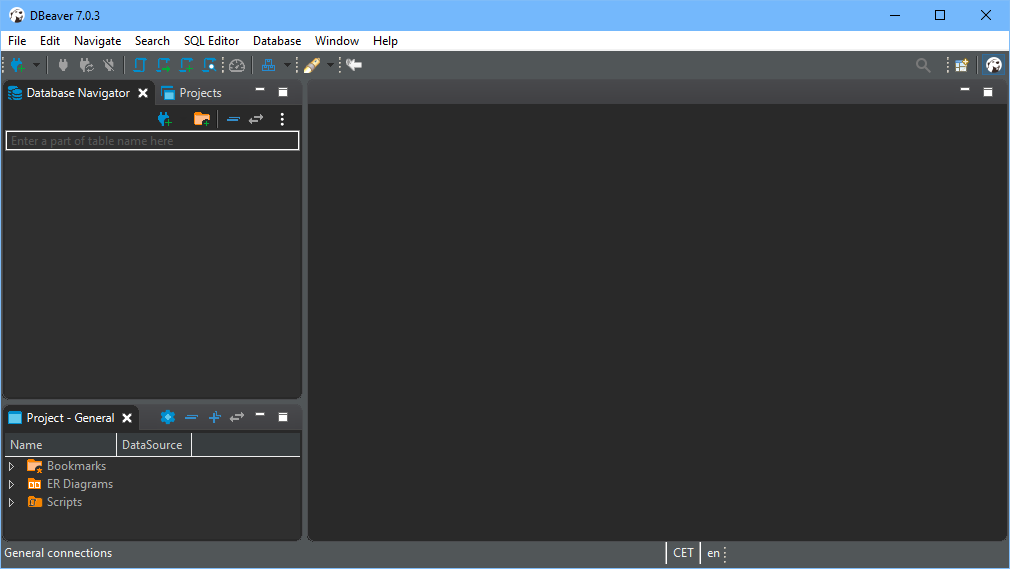
Task: Click the New Connection plug icon in the main toolbar
Action: coord(17,65)
